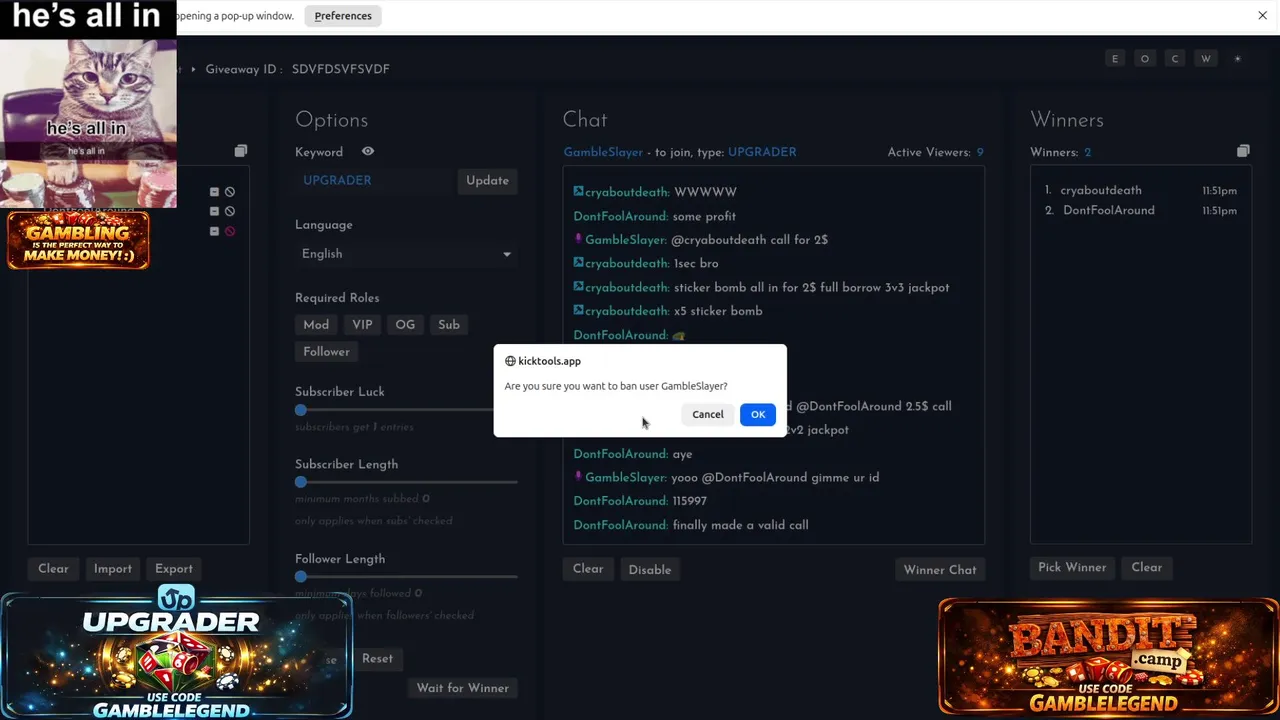Screen dimensions: 1280x720
Task: Dismiss the browser pop-up notification bar
Action: [1262, 16]
